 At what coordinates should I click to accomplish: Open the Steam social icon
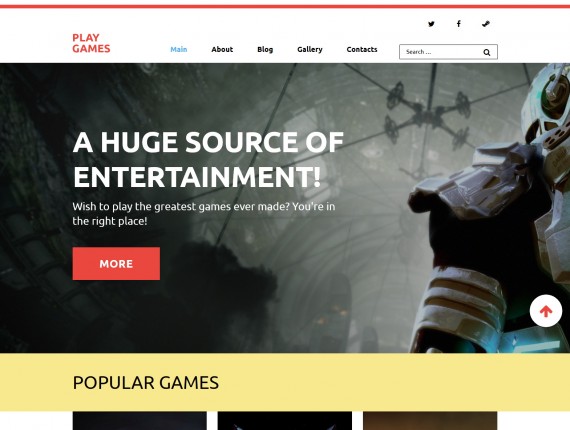point(486,24)
